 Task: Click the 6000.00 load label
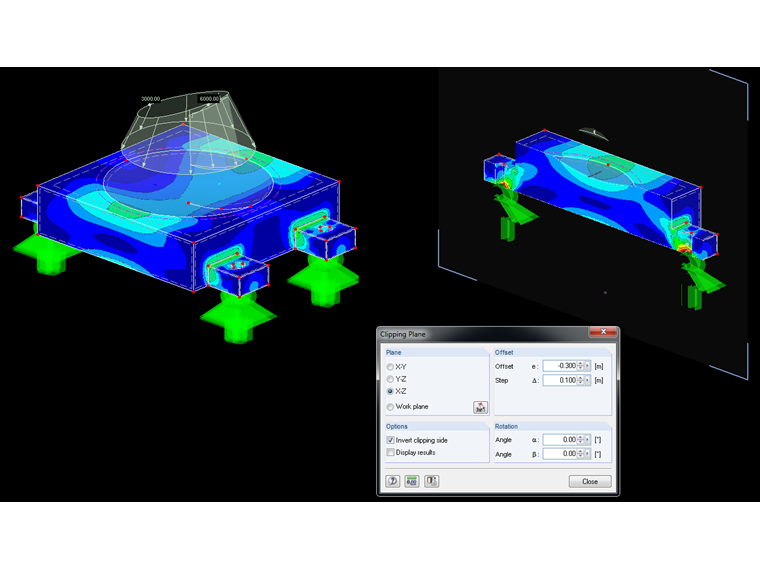[x=209, y=99]
